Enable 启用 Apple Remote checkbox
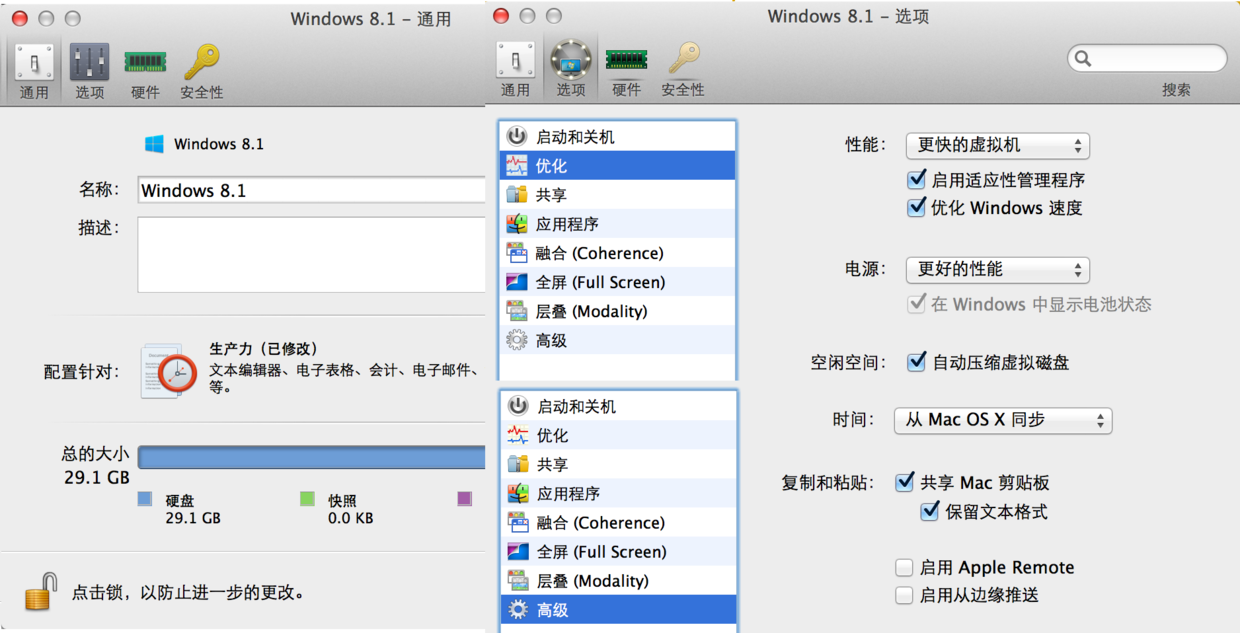1240x633 pixels. [904, 567]
